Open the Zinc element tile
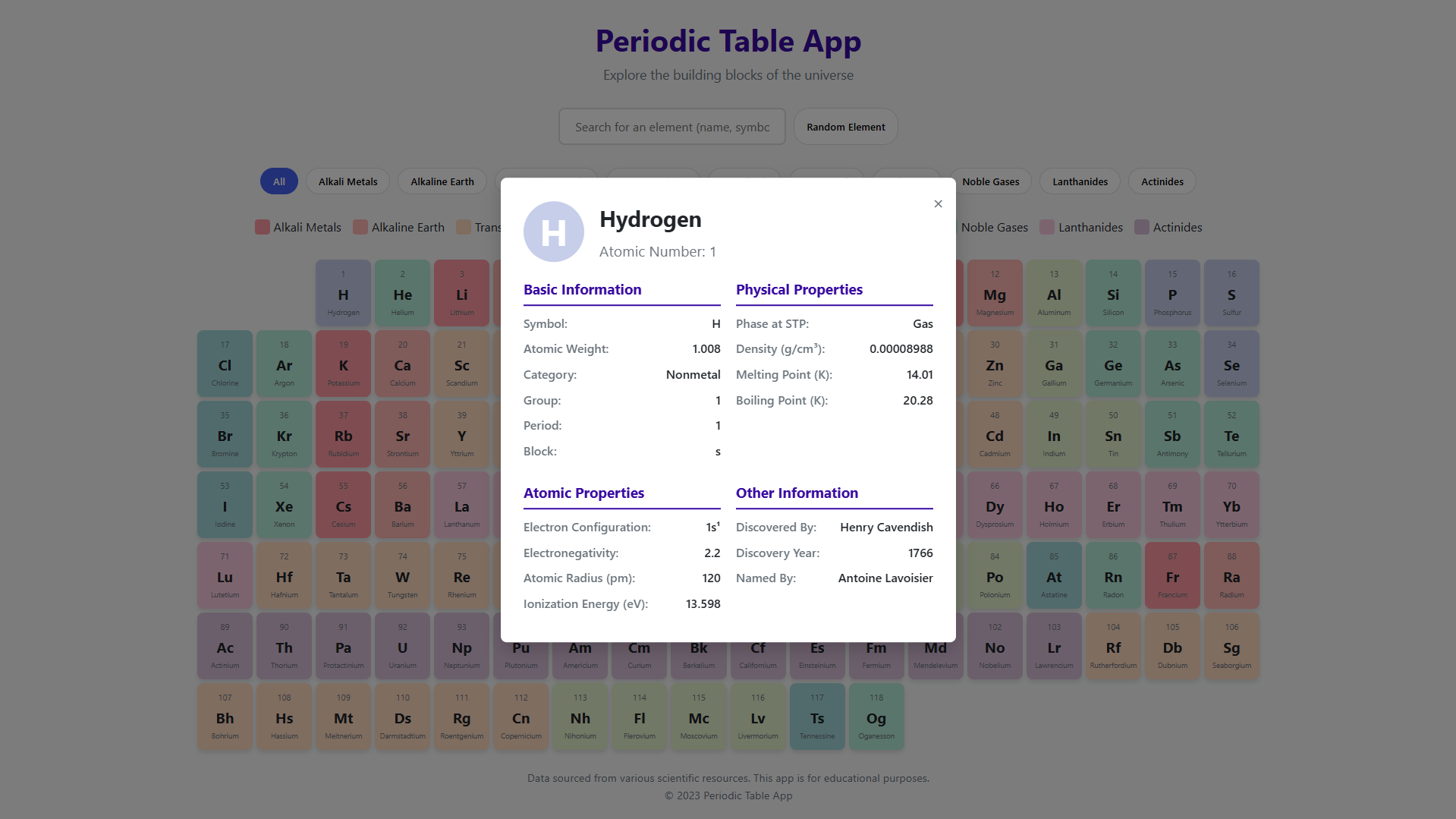 [x=995, y=364]
